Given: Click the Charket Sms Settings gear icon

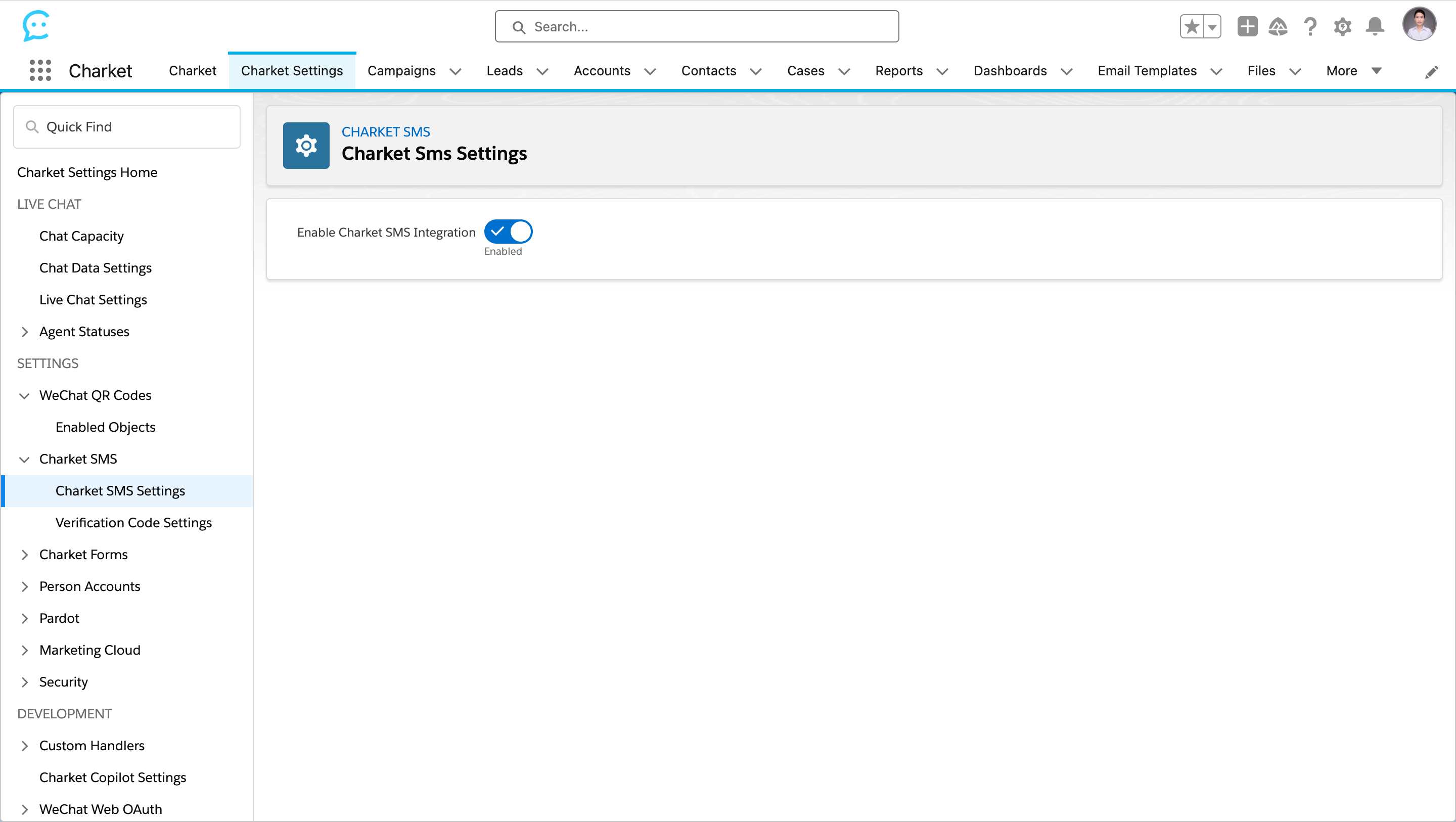Looking at the screenshot, I should click(306, 145).
